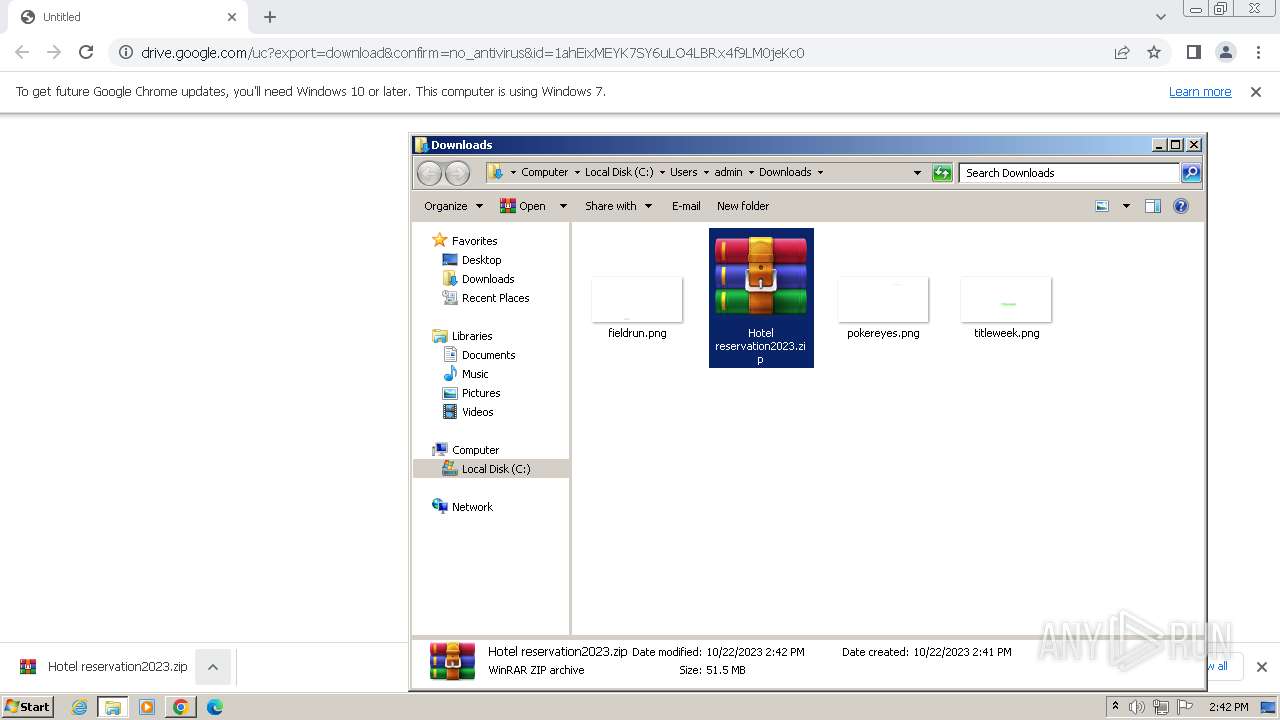1280x720 pixels.
Task: Launch Internet Explorer from taskbar
Action: click(x=79, y=707)
